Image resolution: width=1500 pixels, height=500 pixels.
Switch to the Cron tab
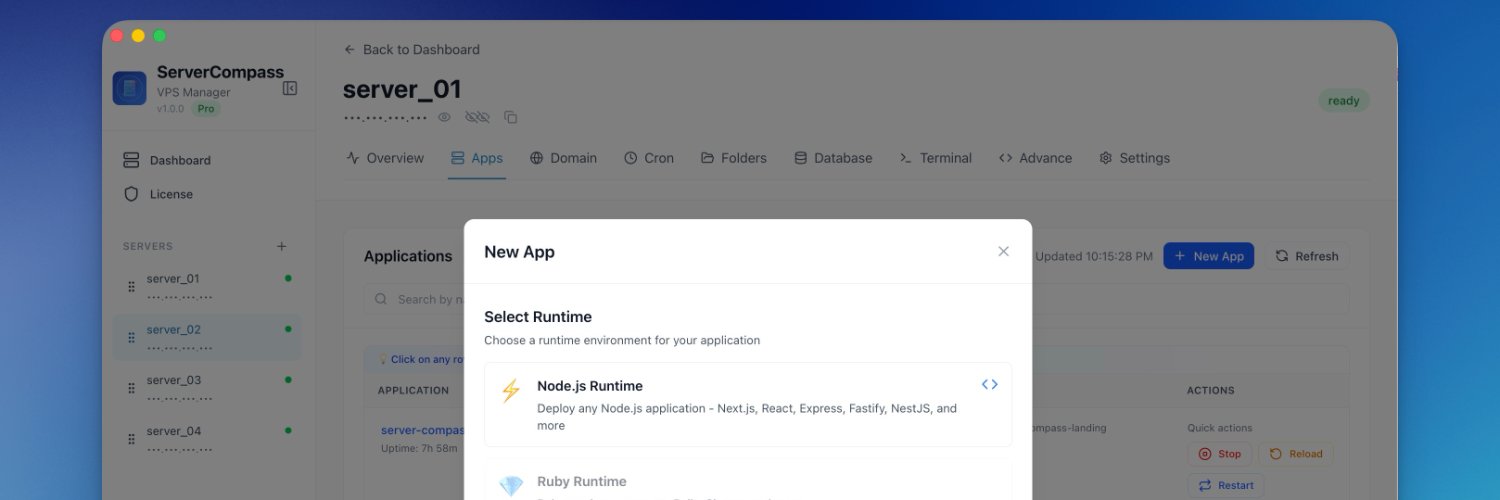click(x=649, y=158)
